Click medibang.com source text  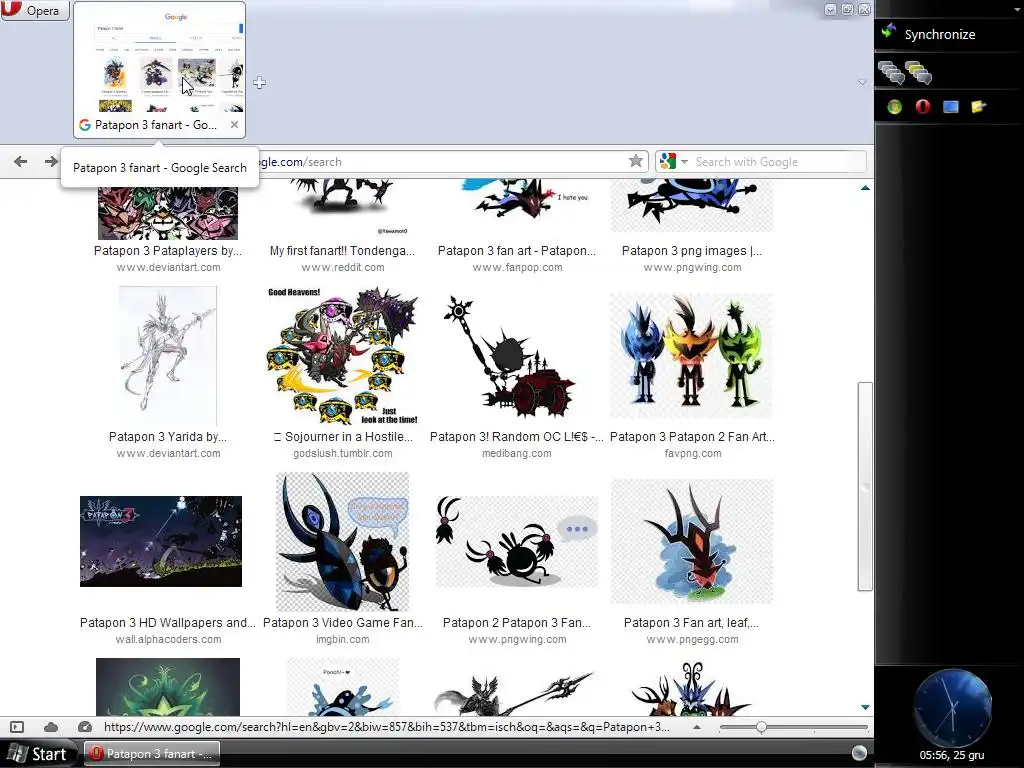(517, 453)
